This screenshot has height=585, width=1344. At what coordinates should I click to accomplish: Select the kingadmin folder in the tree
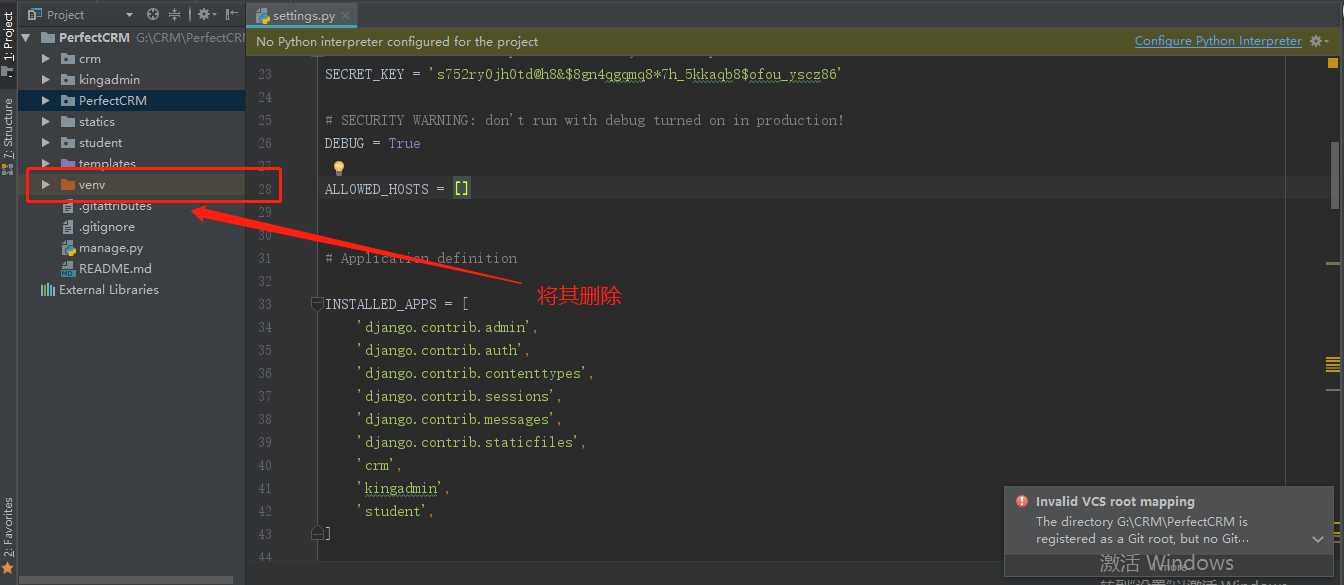coord(109,80)
